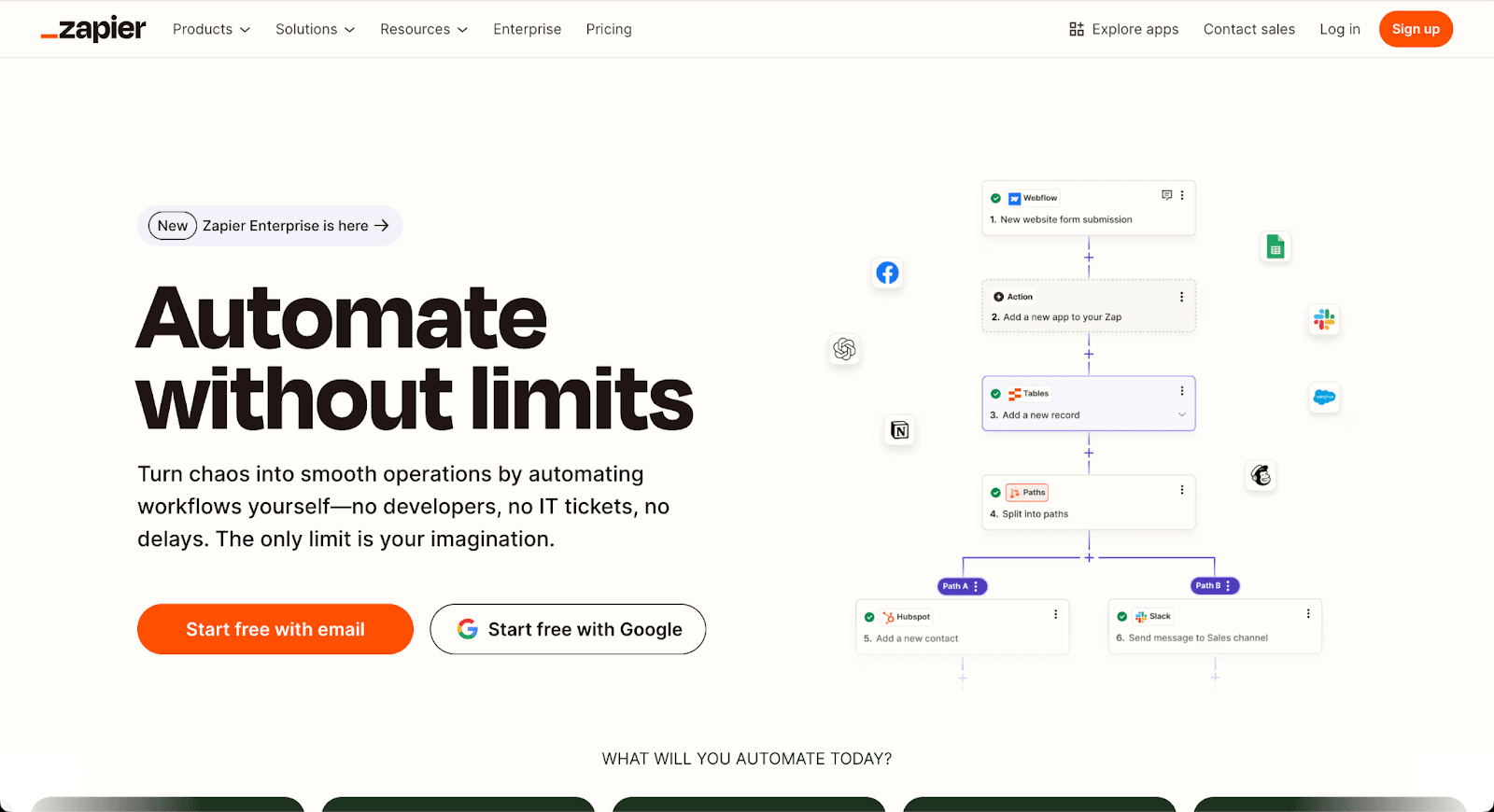Viewport: 1494px width, 812px height.
Task: Click 'WHAT WILL YOU AUTOMATE TODAY?' heading
Action: 747,759
